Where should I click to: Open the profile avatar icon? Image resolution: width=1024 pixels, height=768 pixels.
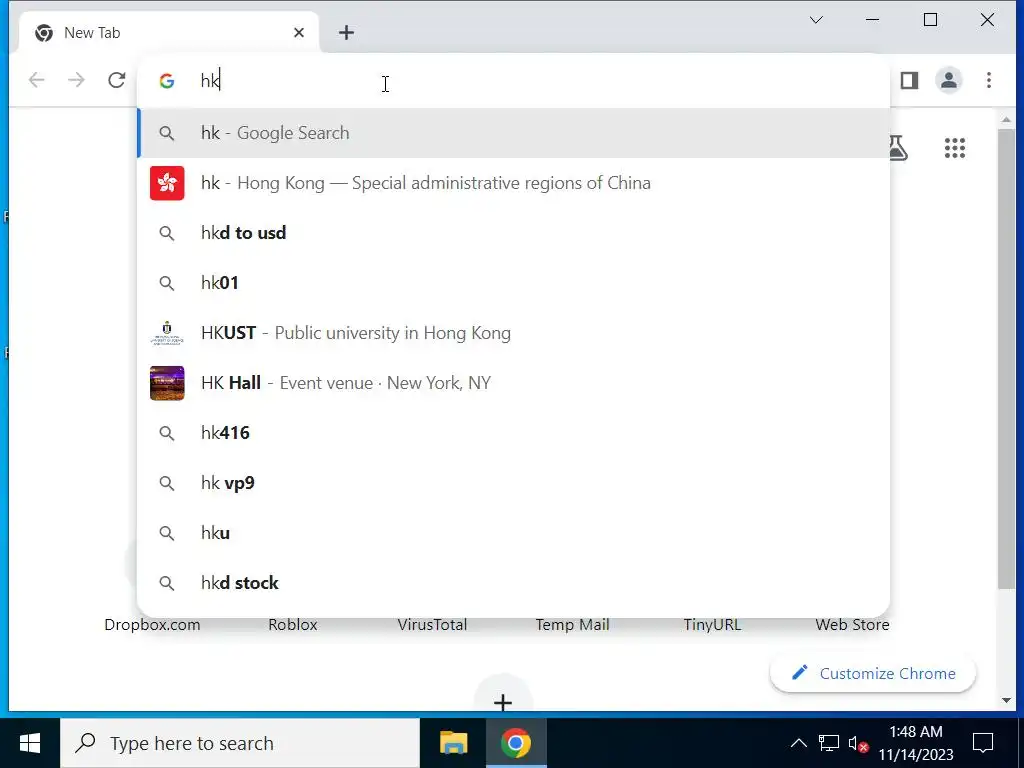coord(949,80)
